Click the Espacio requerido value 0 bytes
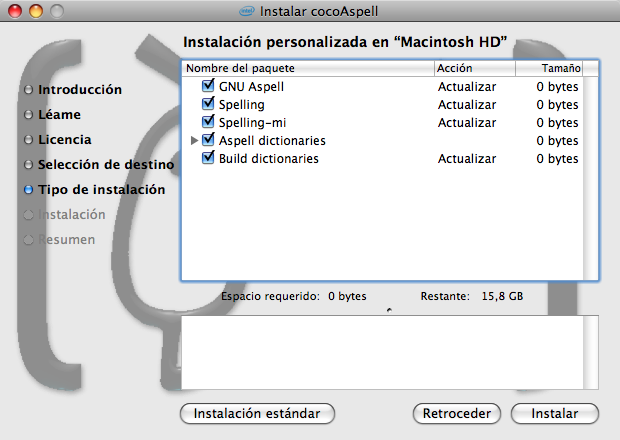 tap(347, 296)
